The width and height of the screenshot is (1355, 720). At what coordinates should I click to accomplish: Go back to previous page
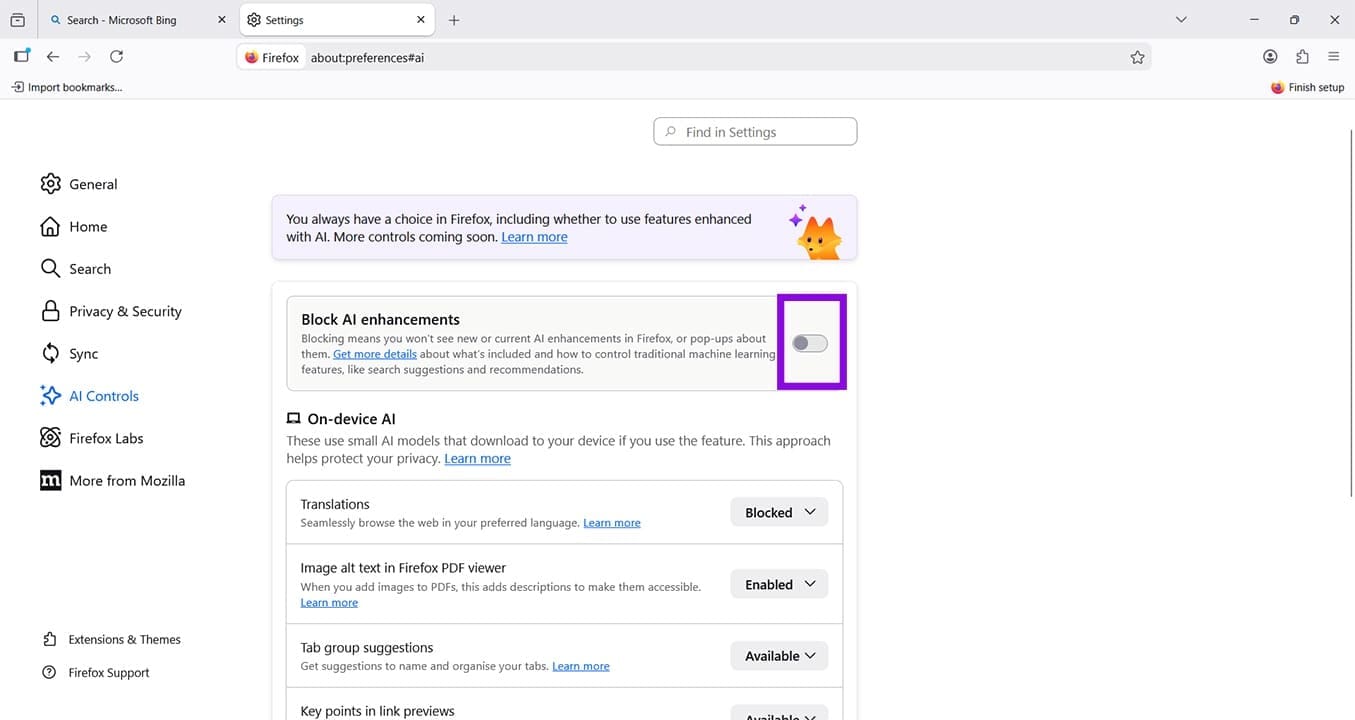(x=53, y=57)
